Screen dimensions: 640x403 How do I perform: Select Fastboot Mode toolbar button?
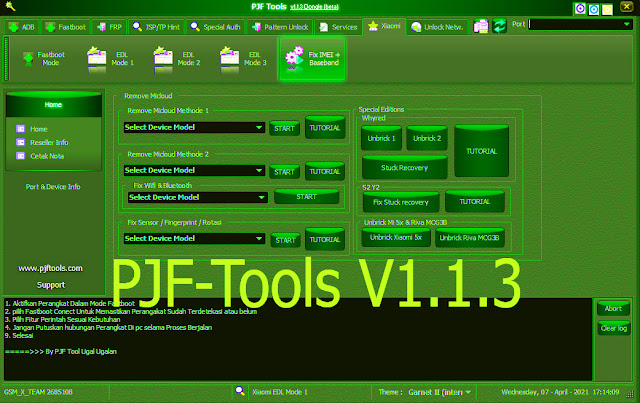(x=44, y=59)
